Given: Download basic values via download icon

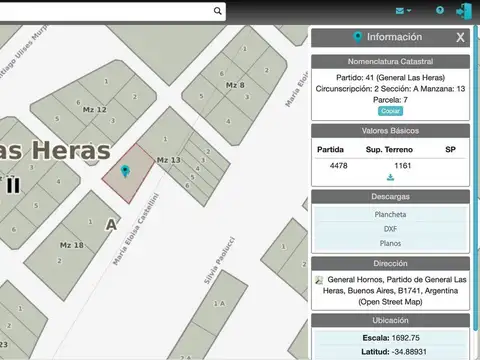Looking at the screenshot, I should pos(390,177).
